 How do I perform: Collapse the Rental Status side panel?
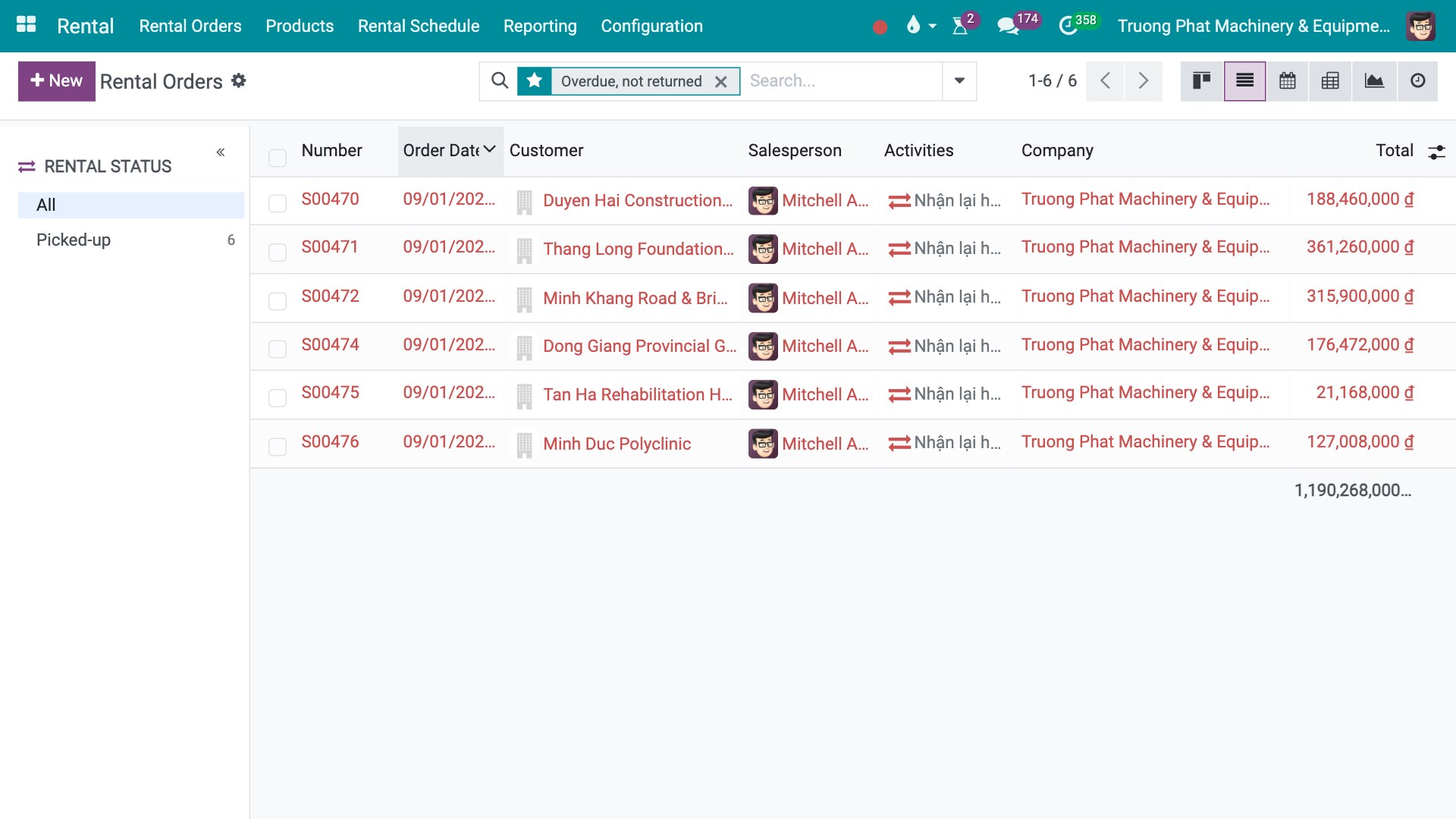click(x=221, y=152)
